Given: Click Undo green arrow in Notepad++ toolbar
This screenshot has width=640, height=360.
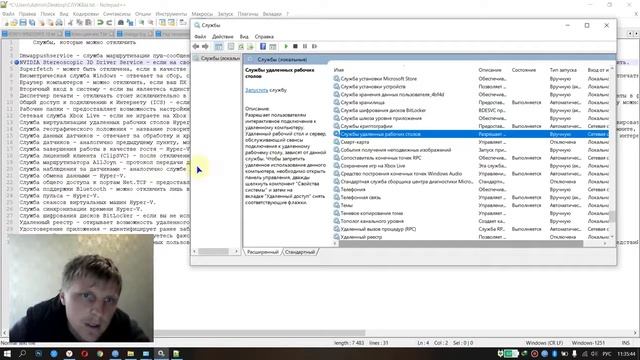Looking at the screenshot, I should click(100, 22).
